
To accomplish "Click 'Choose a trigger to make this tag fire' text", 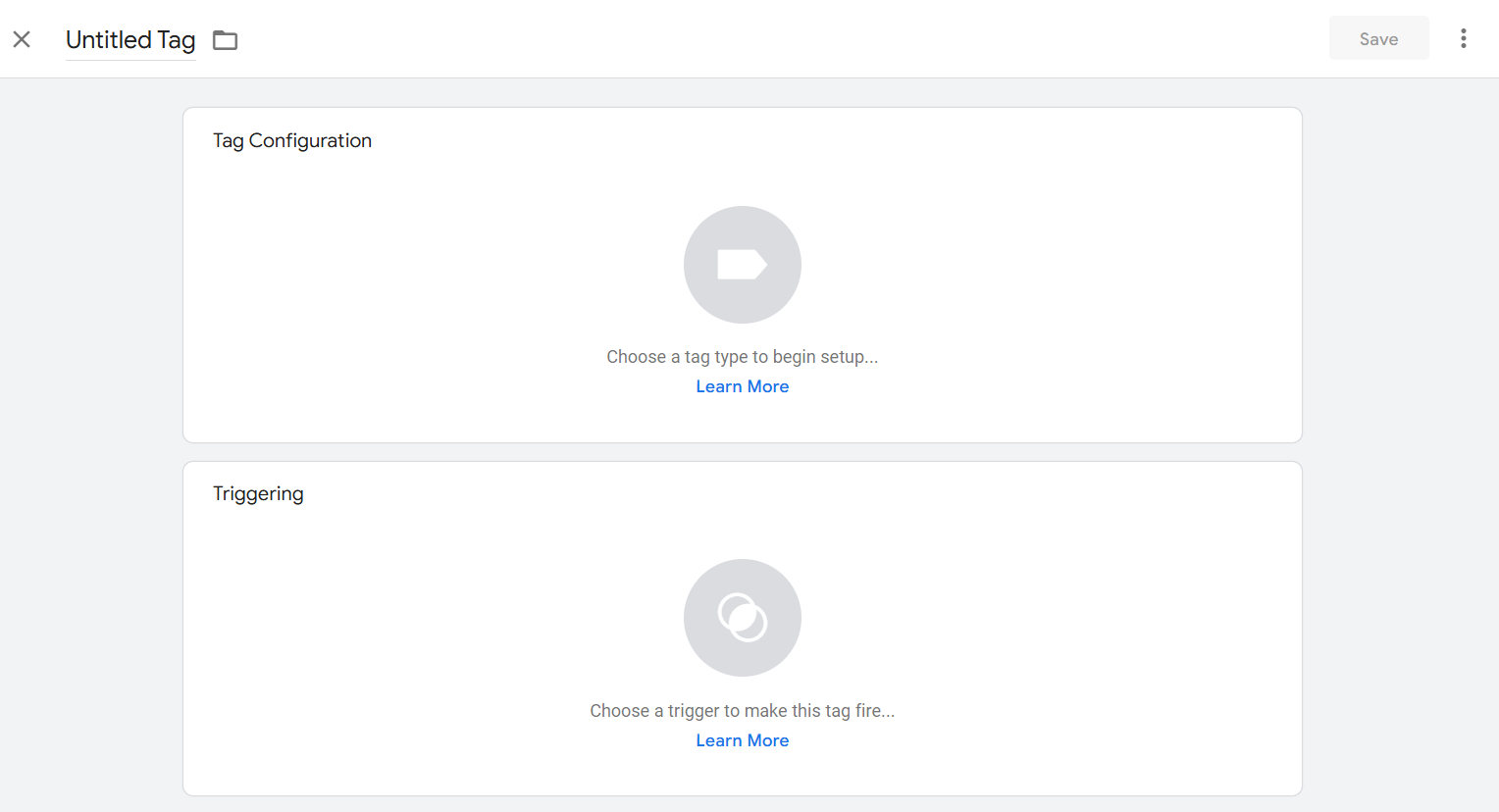I will pos(742,711).
